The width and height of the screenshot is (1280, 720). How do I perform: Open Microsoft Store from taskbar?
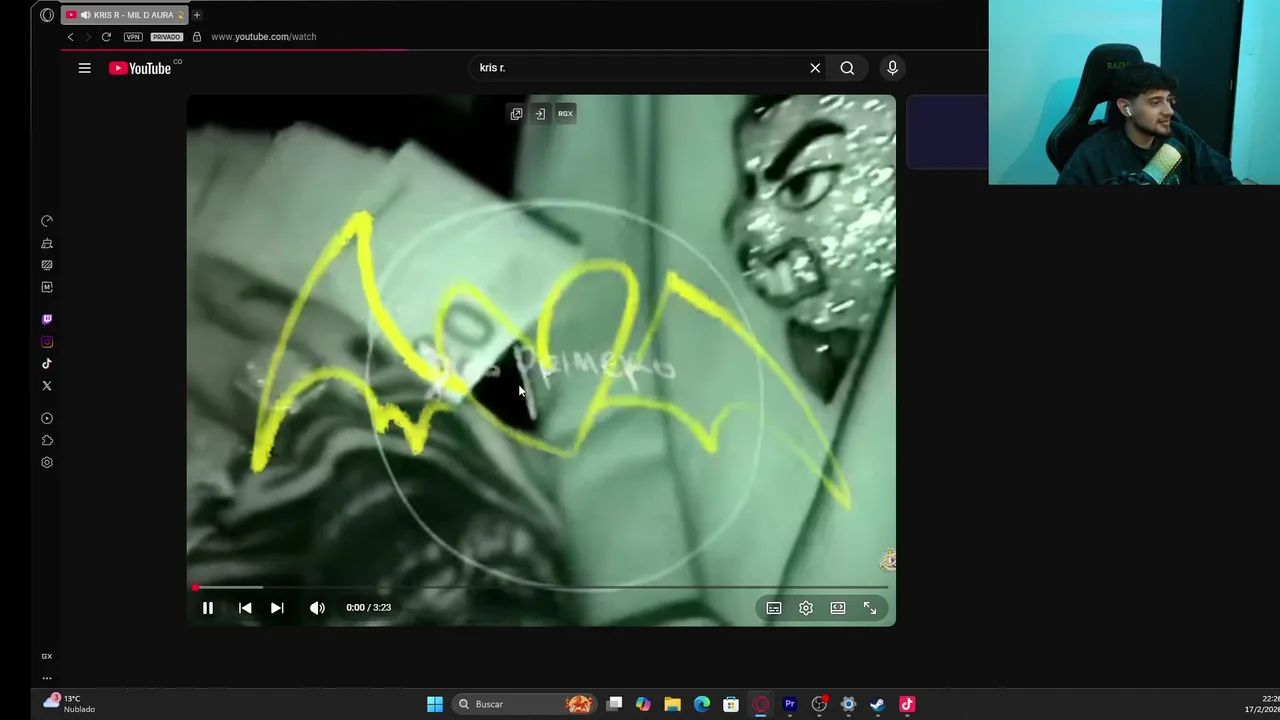[731, 704]
